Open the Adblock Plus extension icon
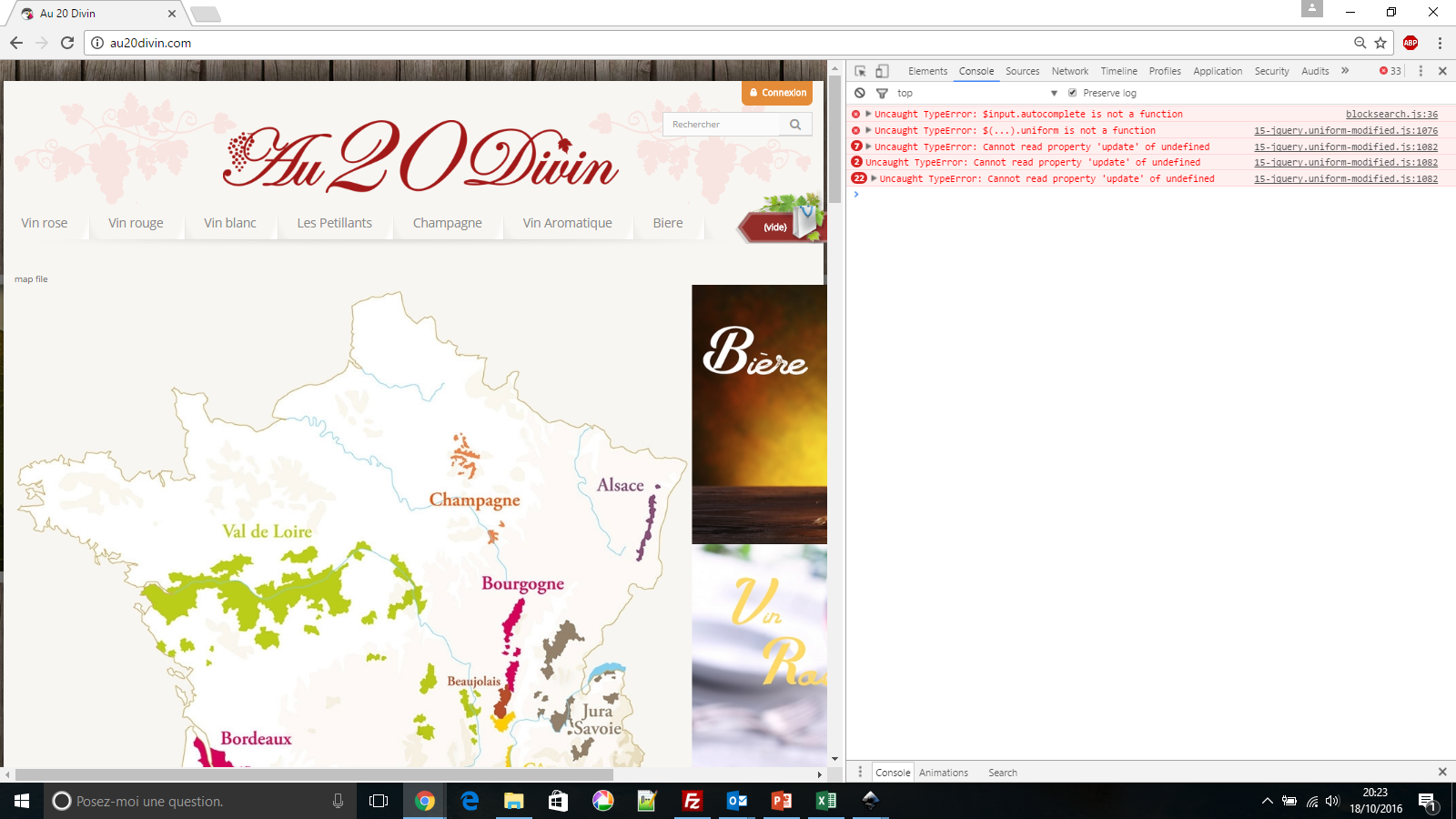The height and width of the screenshot is (819, 1456). point(1410,43)
